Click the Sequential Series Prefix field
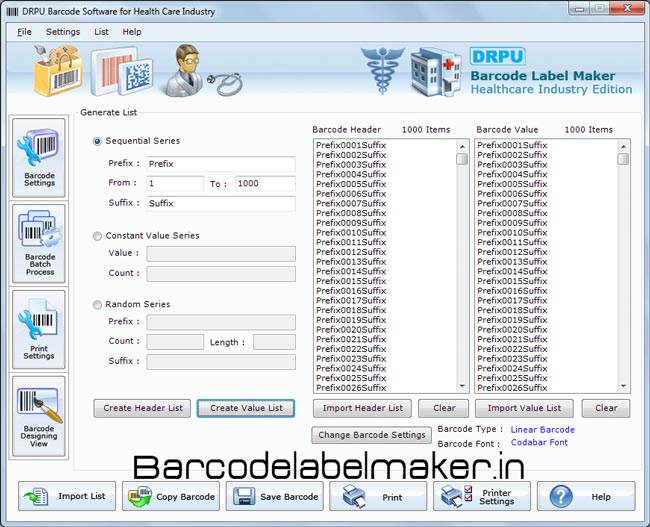This screenshot has width=650, height=527. pos(221,164)
